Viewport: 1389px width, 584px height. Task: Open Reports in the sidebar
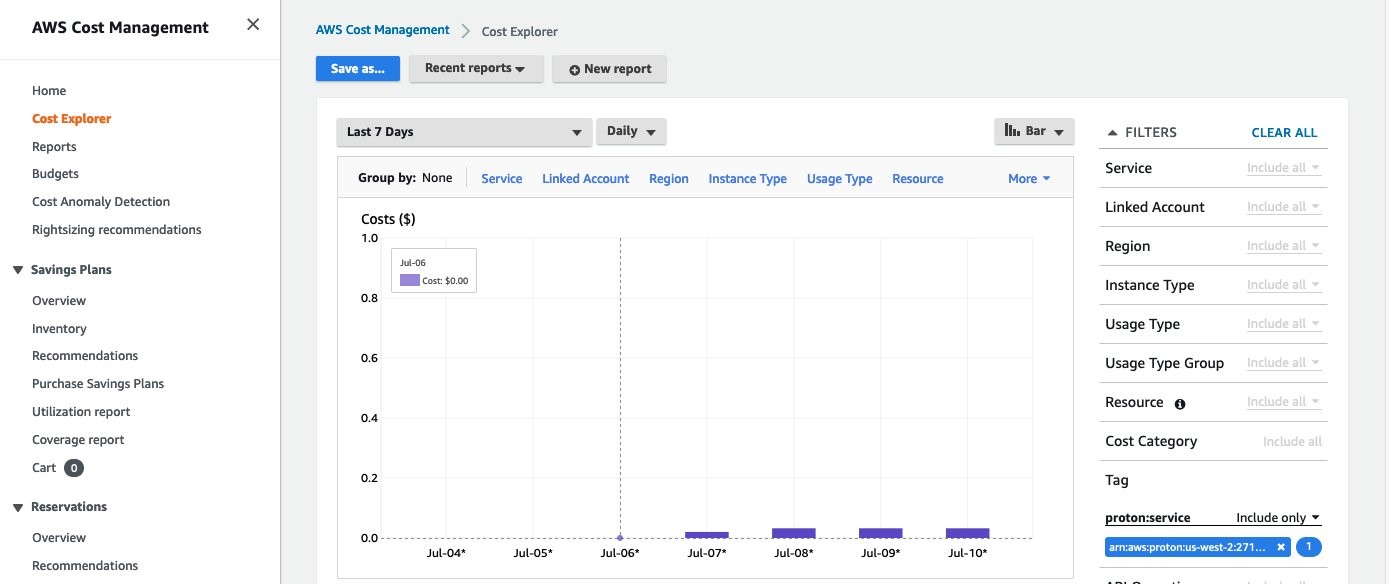(54, 147)
